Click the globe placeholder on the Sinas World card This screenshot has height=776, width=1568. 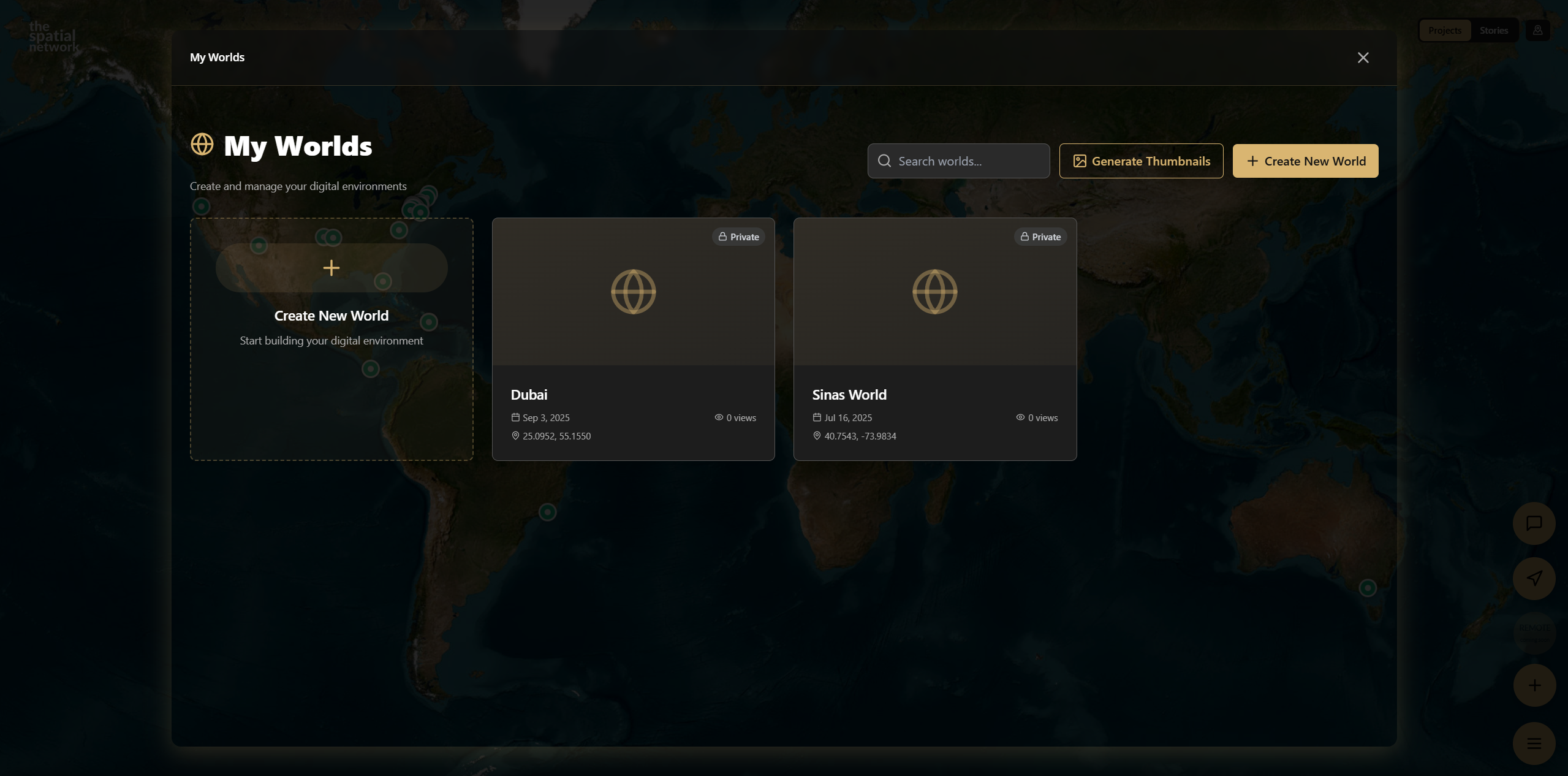click(x=934, y=291)
